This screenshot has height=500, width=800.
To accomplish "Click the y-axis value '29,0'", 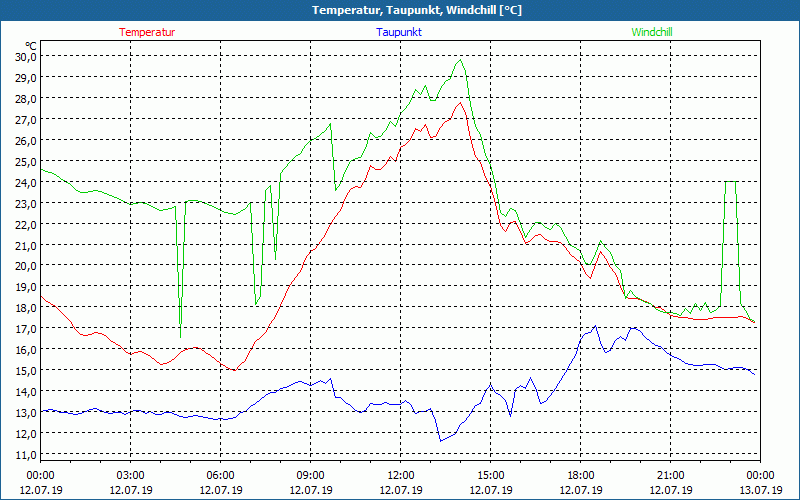I will tap(26, 78).
